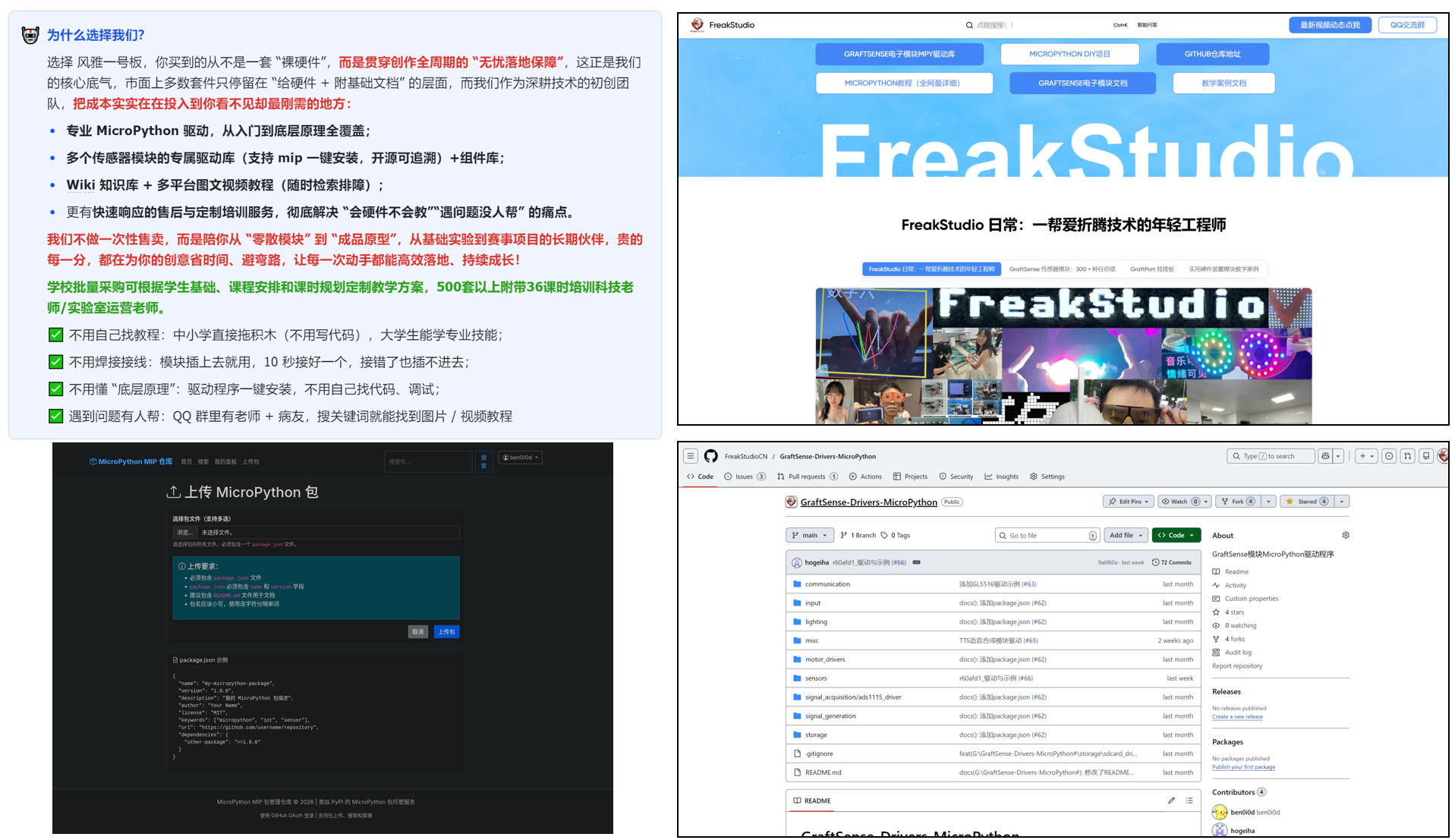Click the About section gear icon
This screenshot has width=1455, height=840.
1345,535
